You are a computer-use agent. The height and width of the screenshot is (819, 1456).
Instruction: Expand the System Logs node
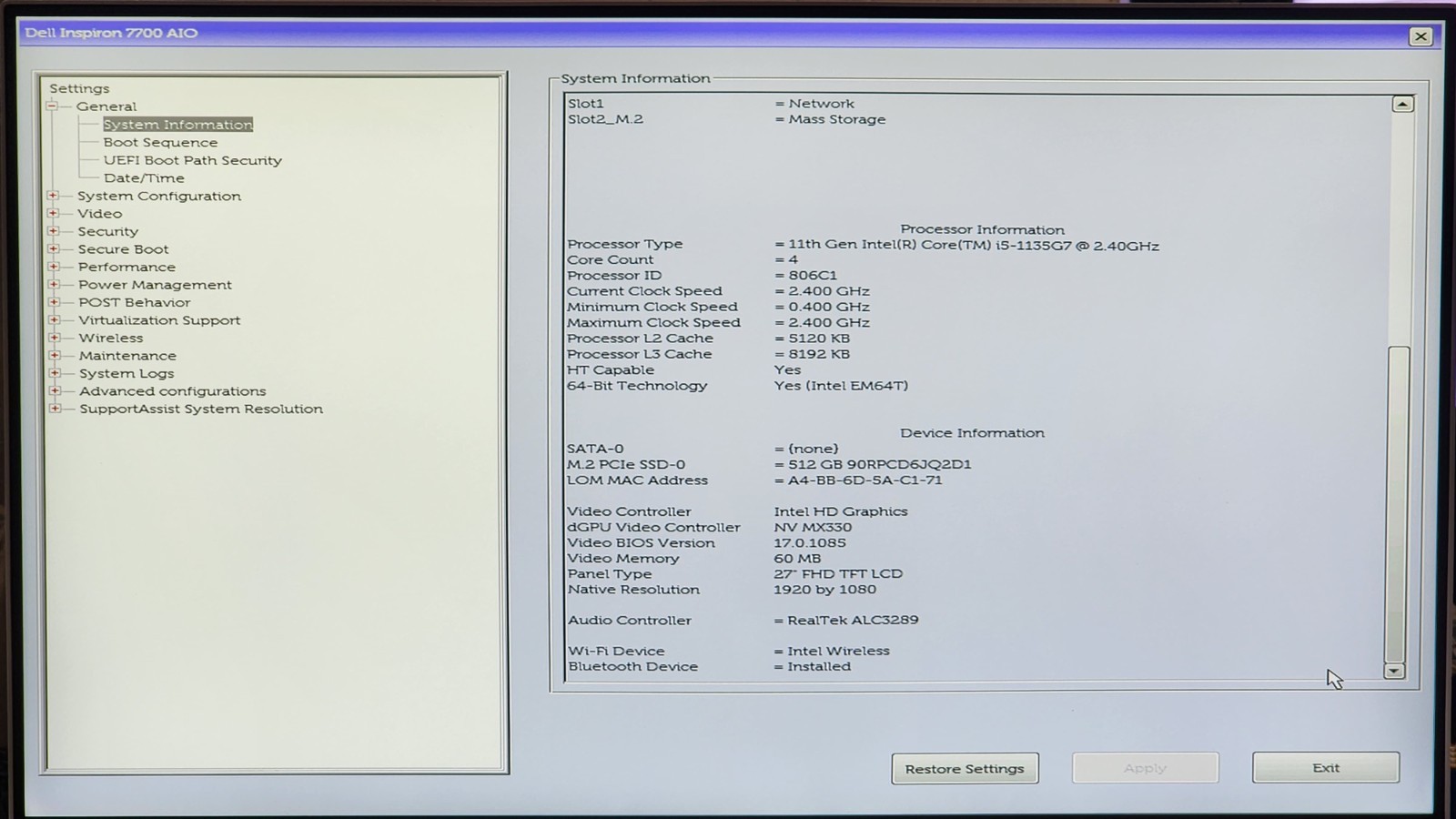click(55, 373)
